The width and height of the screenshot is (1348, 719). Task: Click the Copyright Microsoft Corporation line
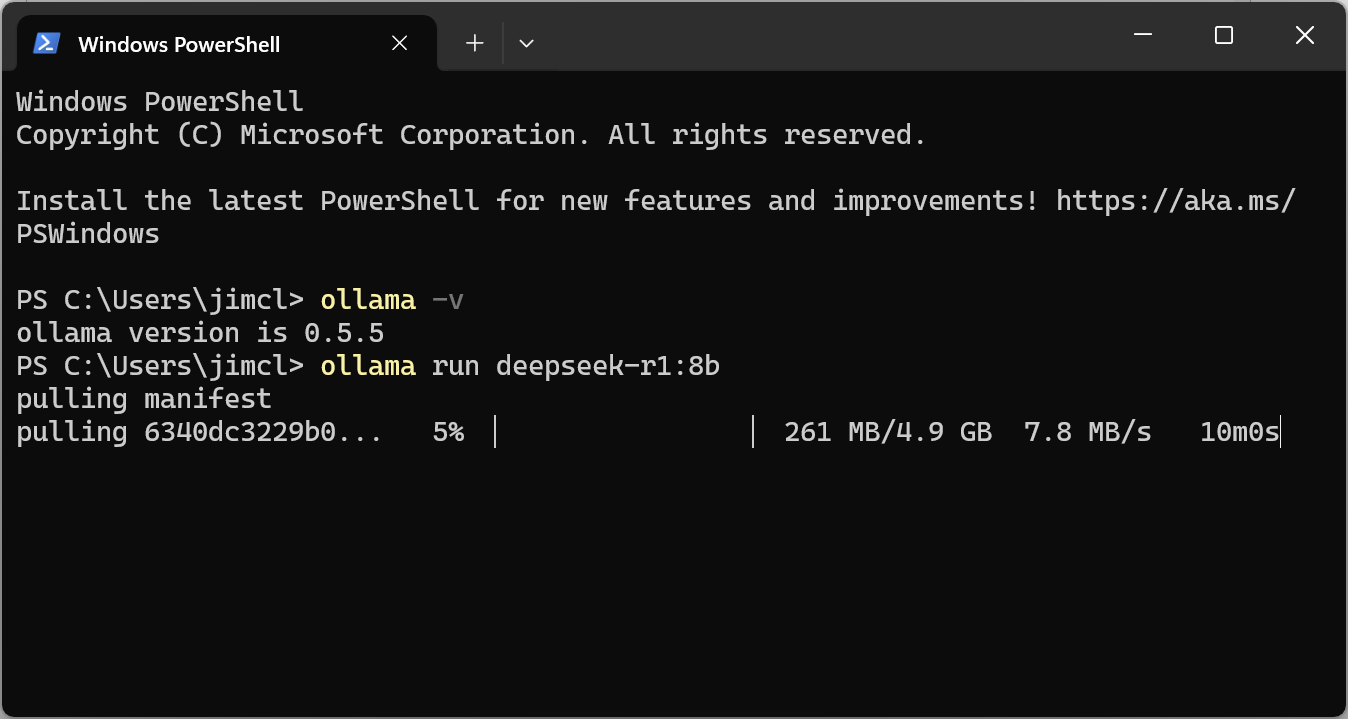tap(470, 134)
